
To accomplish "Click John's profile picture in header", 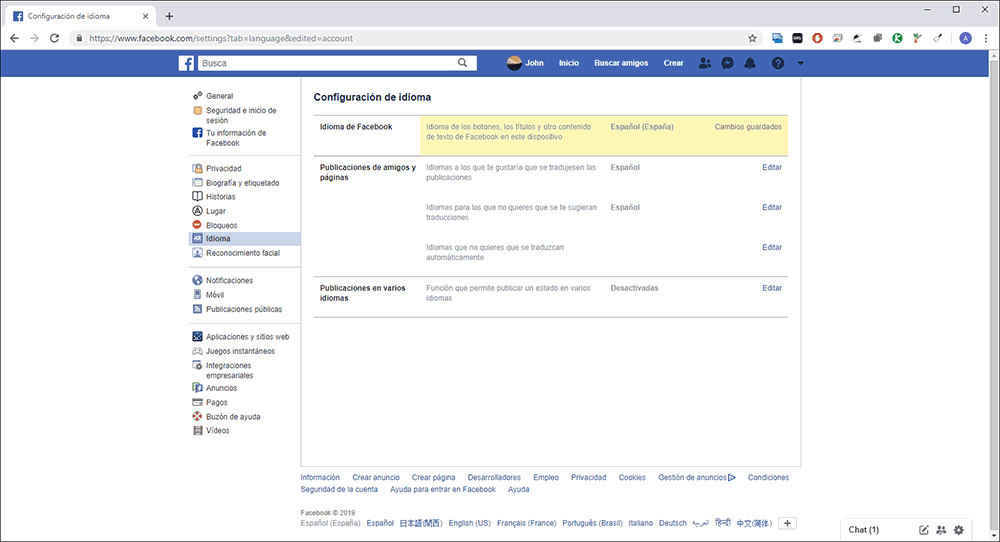I will coord(514,63).
